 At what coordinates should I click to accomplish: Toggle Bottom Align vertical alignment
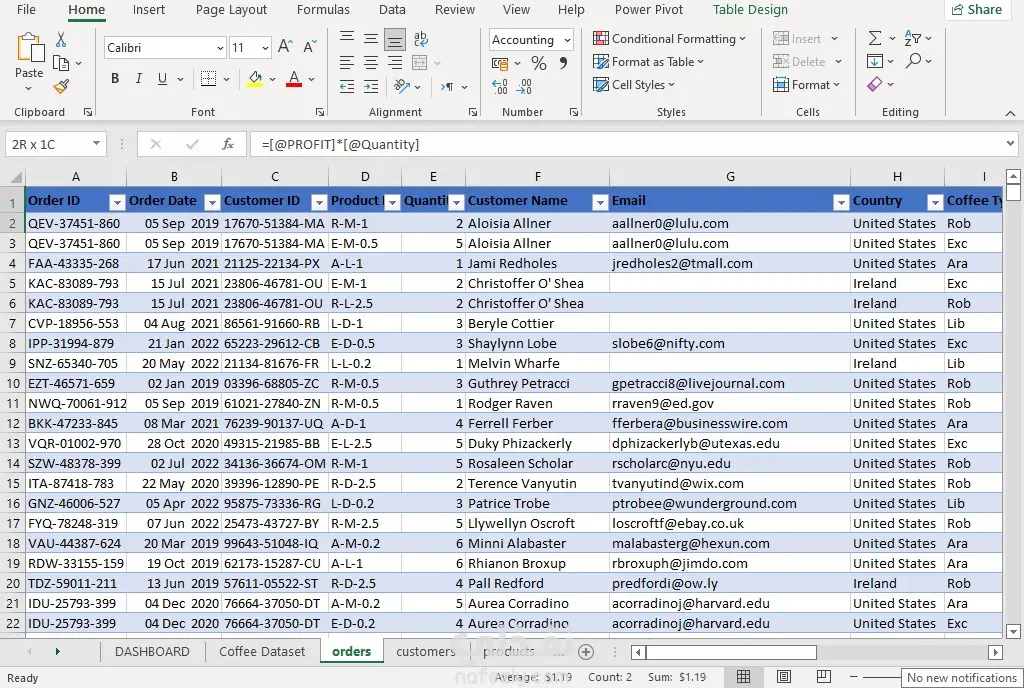394,40
